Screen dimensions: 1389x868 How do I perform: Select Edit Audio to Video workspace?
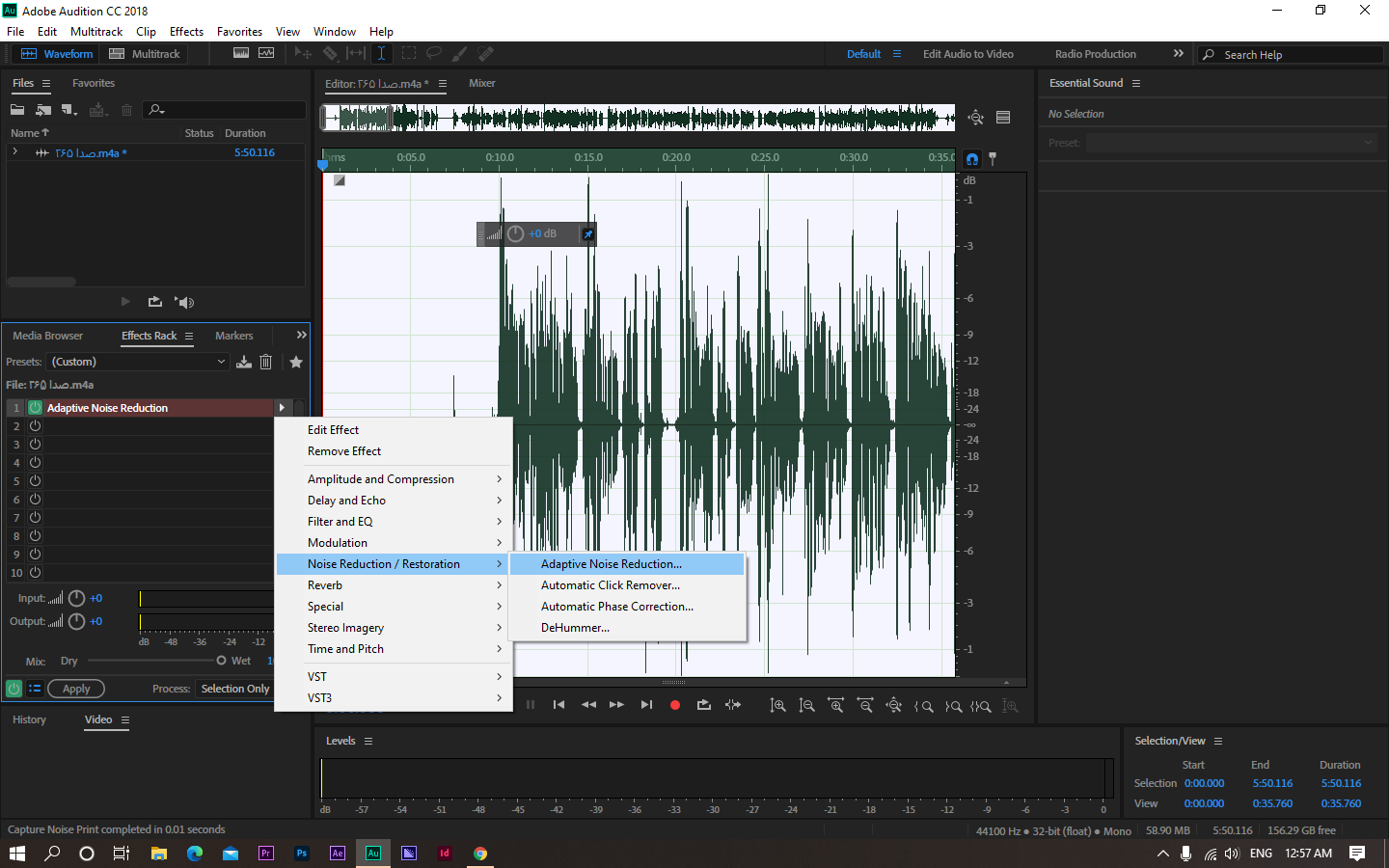tap(968, 54)
